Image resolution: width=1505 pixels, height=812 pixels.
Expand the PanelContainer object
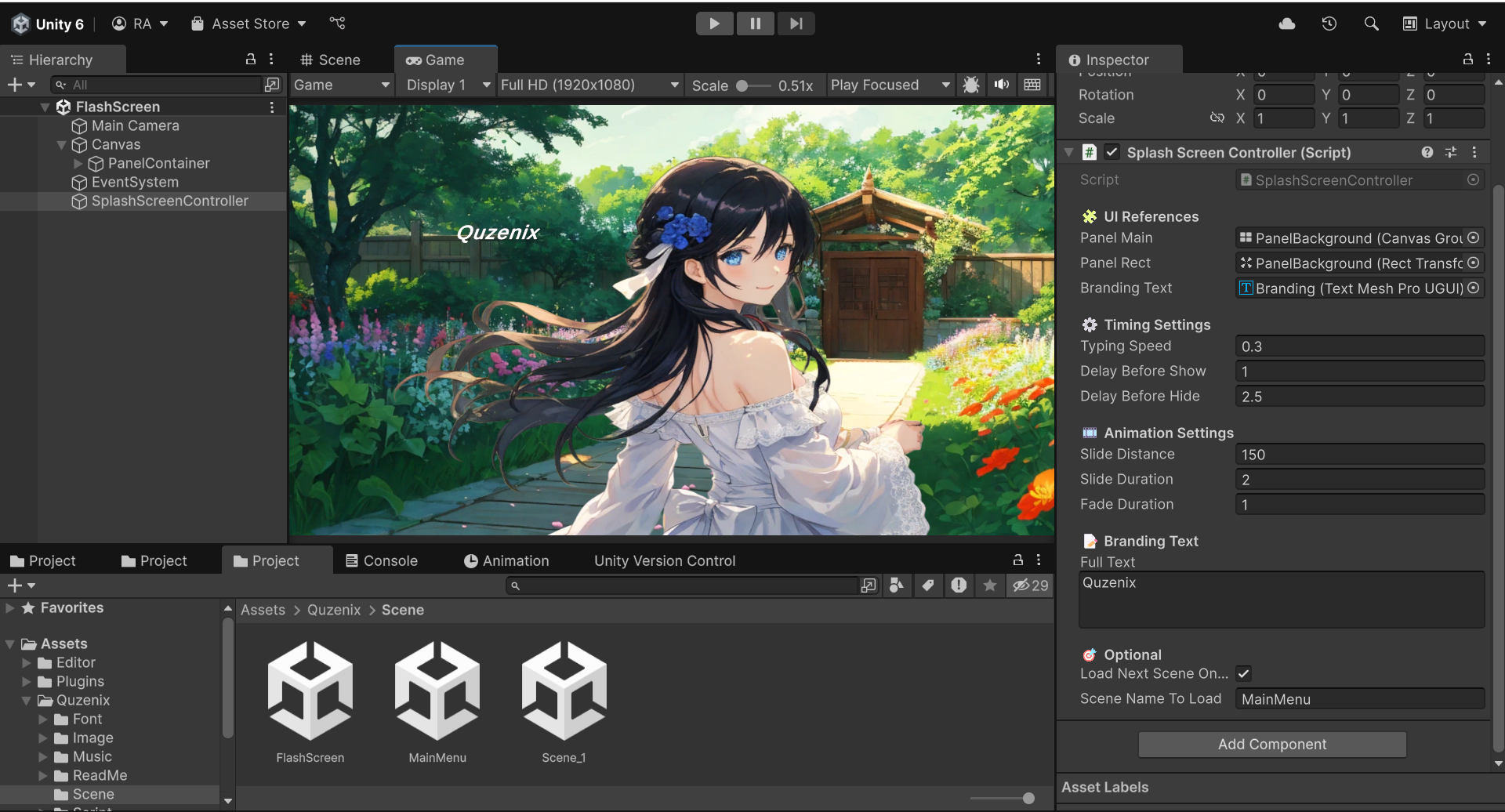pos(78,164)
